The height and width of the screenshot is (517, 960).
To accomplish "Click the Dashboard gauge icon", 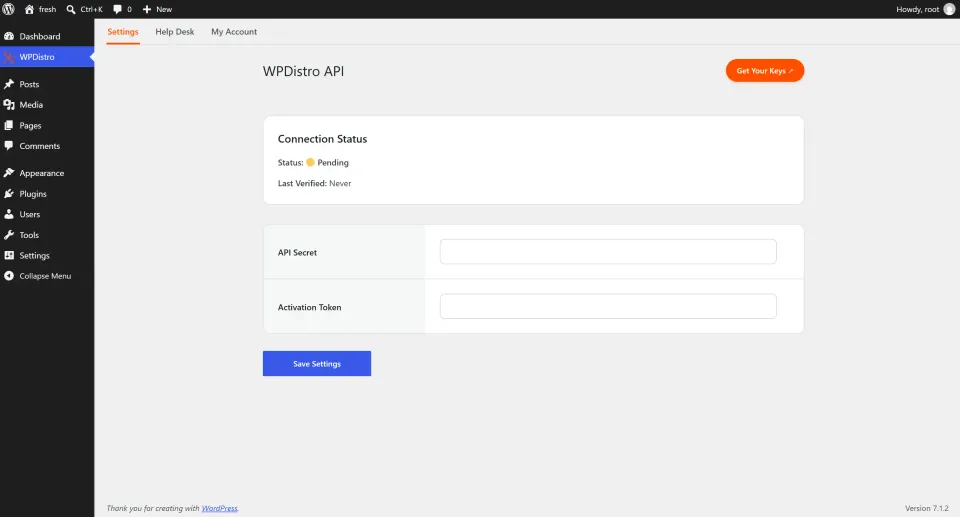I will tap(9, 36).
